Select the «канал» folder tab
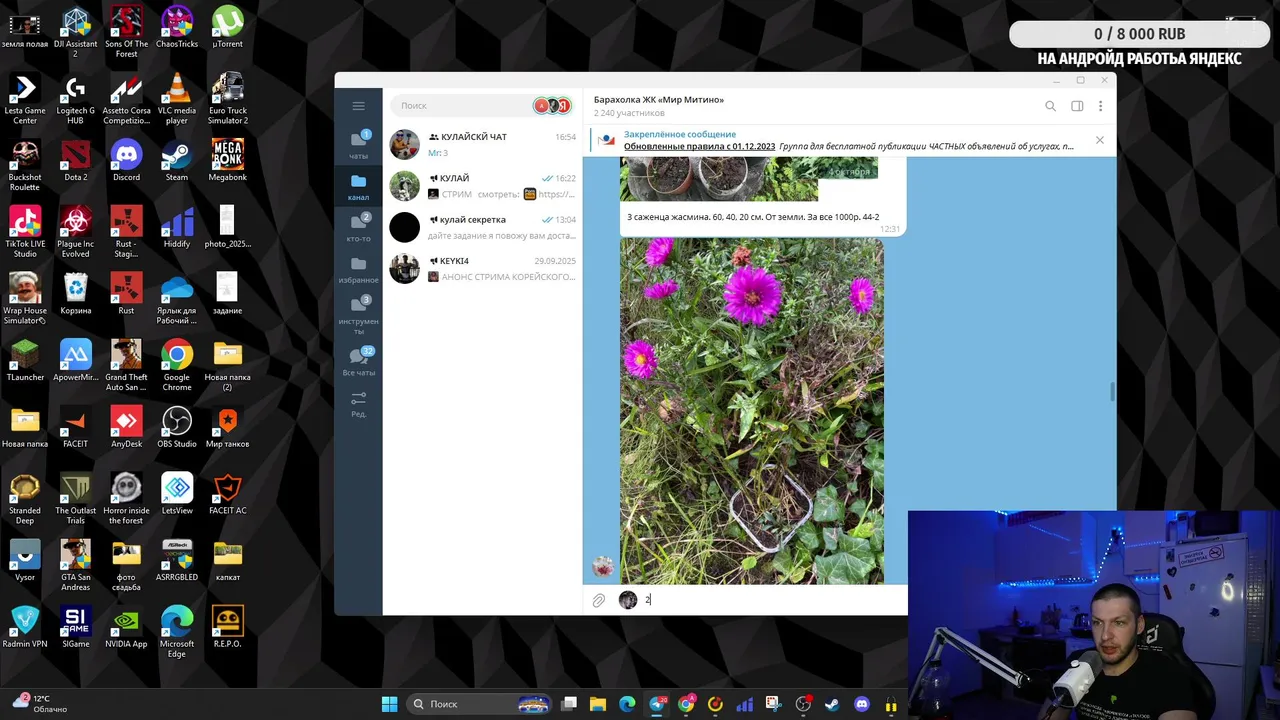 click(358, 187)
